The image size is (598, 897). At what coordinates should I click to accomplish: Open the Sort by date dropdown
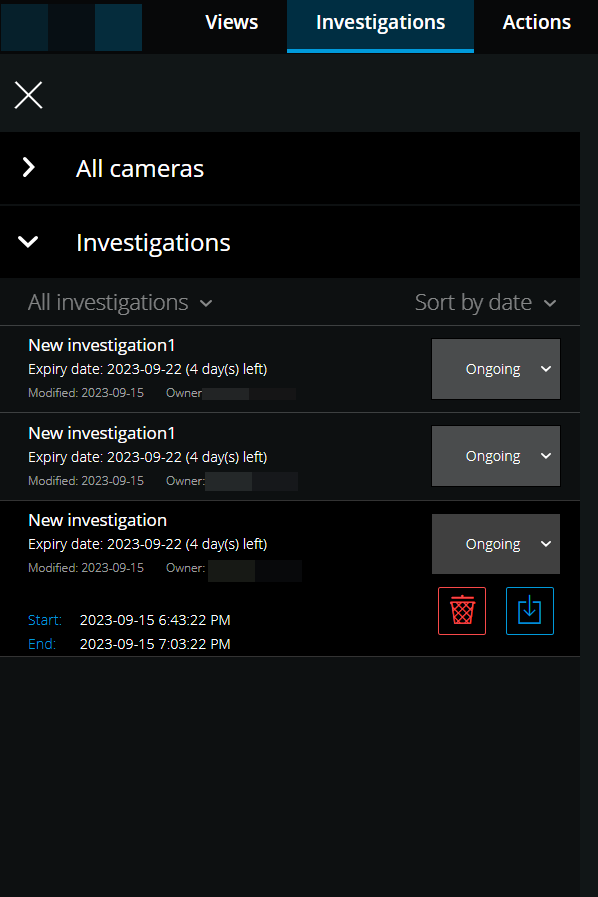point(485,303)
